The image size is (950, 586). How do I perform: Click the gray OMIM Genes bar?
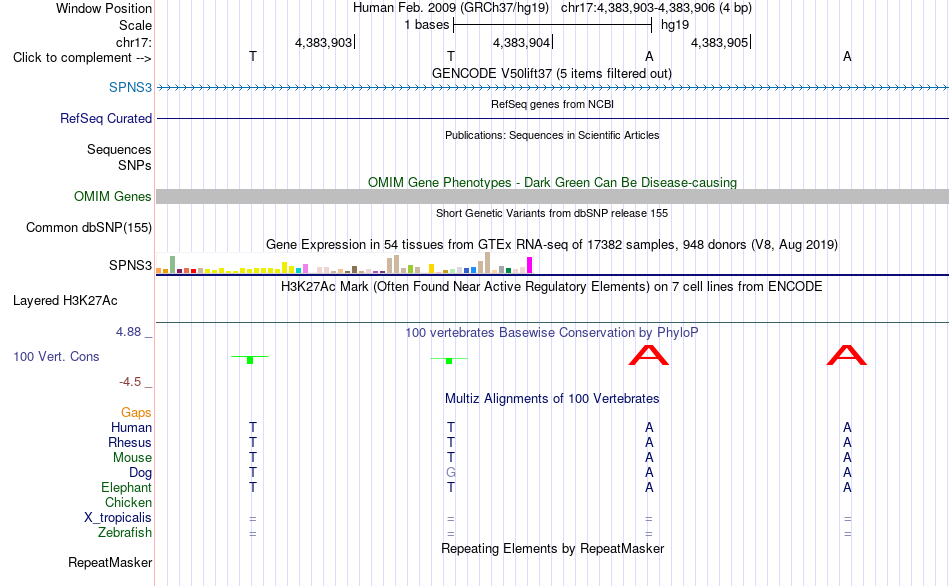coord(552,196)
